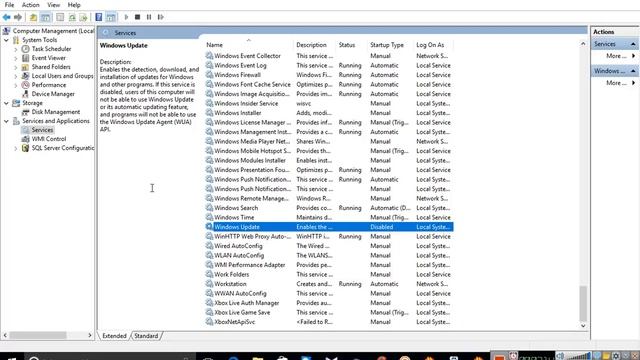This screenshot has height=360, width=640.
Task: Click the console tree horizontal scrollbar thumb
Action: coord(38,335)
